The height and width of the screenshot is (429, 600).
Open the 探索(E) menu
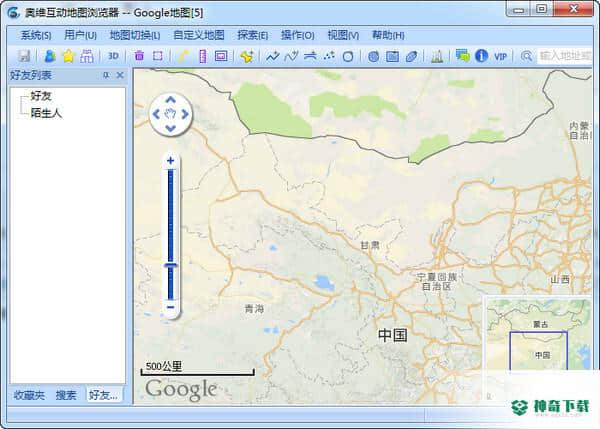[253, 35]
